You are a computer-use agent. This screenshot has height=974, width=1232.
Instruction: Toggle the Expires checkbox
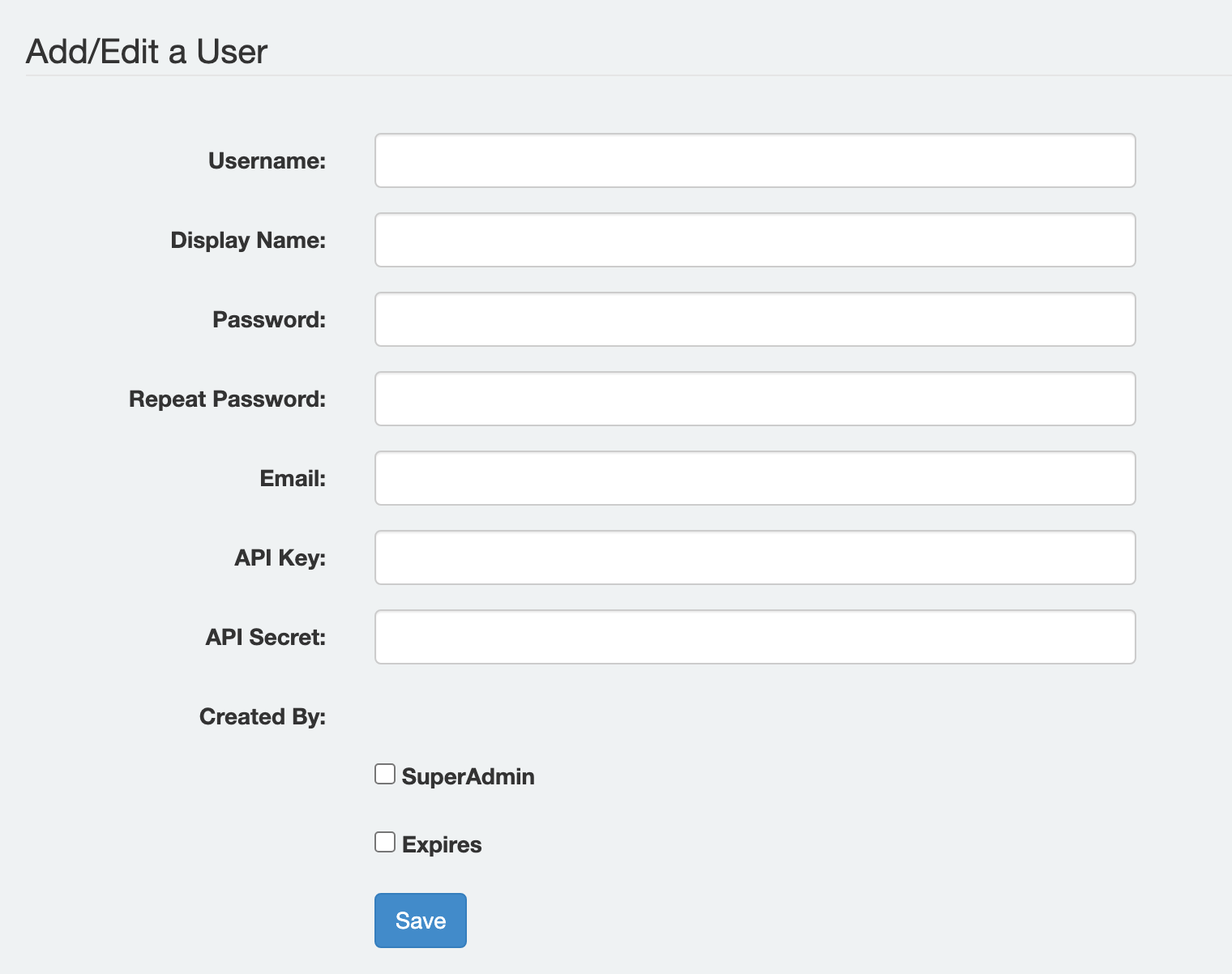(385, 842)
